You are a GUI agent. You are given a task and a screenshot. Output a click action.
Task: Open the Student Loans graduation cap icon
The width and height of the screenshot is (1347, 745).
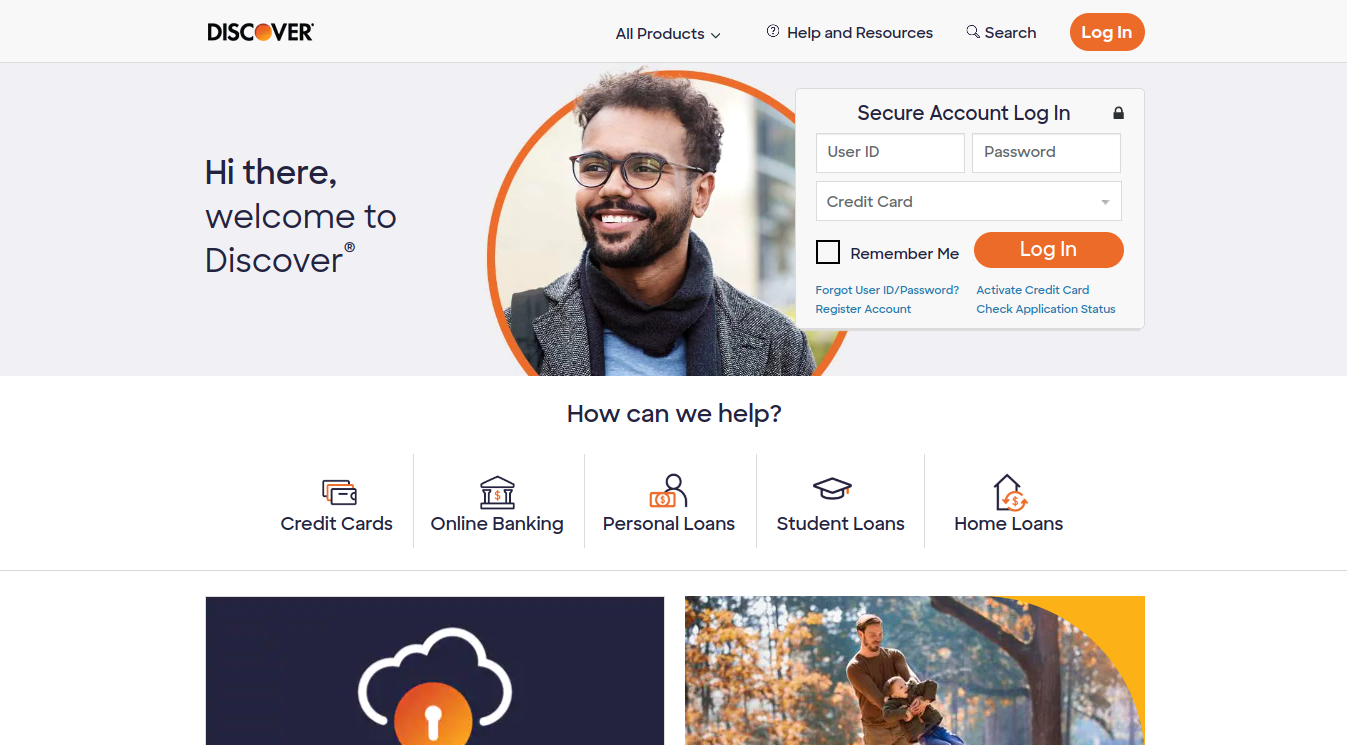coord(832,488)
